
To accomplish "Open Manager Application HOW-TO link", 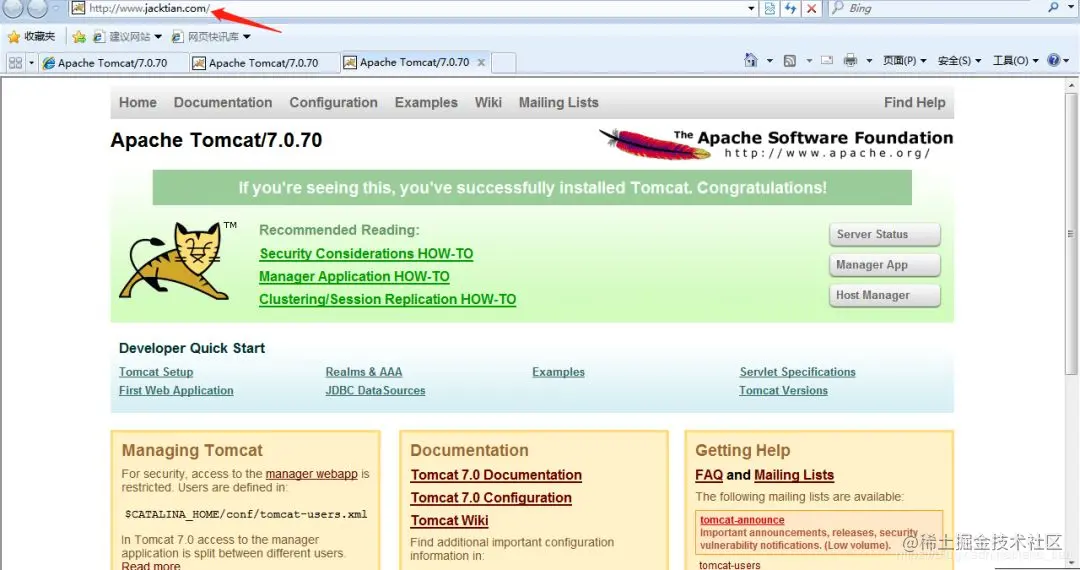I will pos(354,277).
